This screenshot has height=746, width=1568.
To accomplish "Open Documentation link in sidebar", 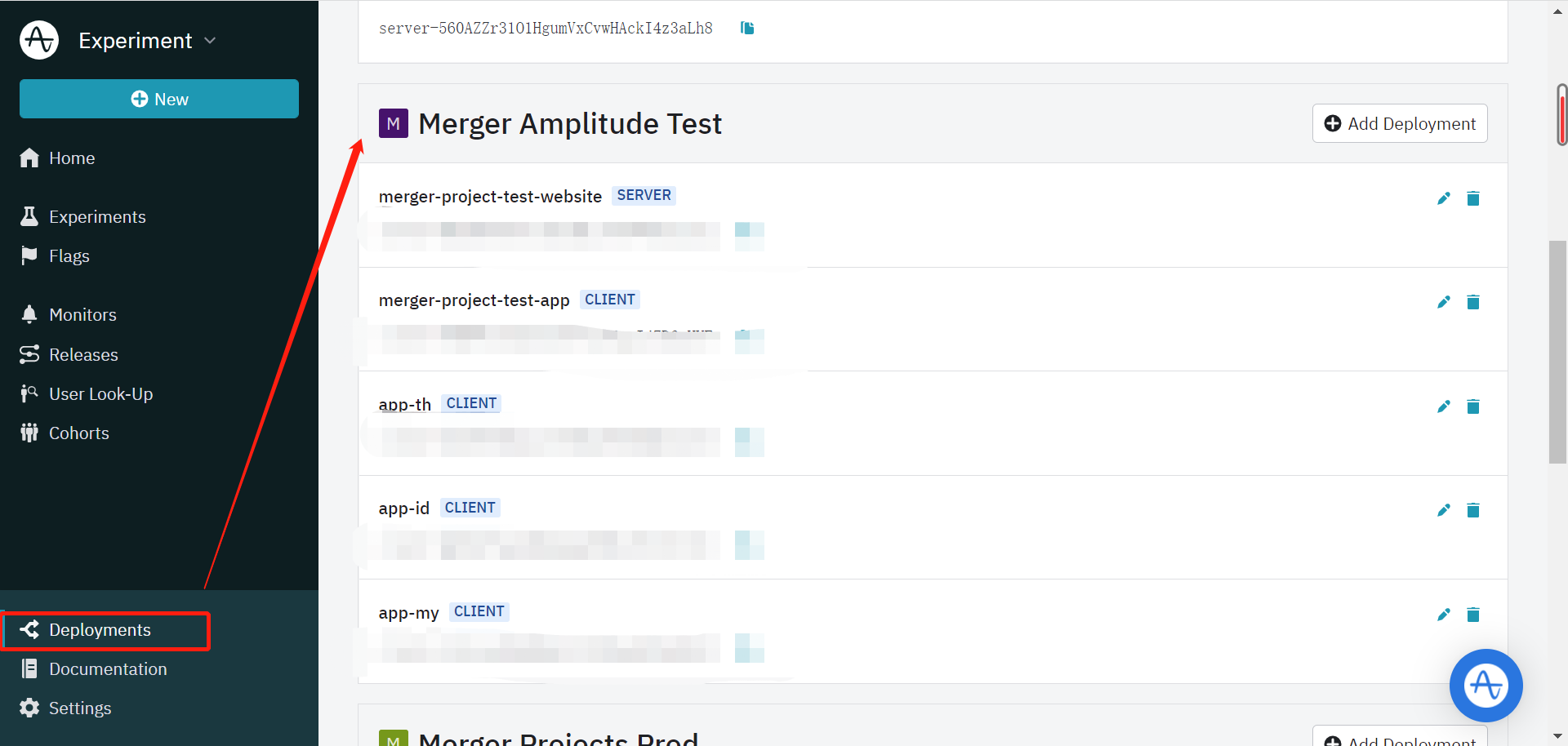I will point(108,669).
